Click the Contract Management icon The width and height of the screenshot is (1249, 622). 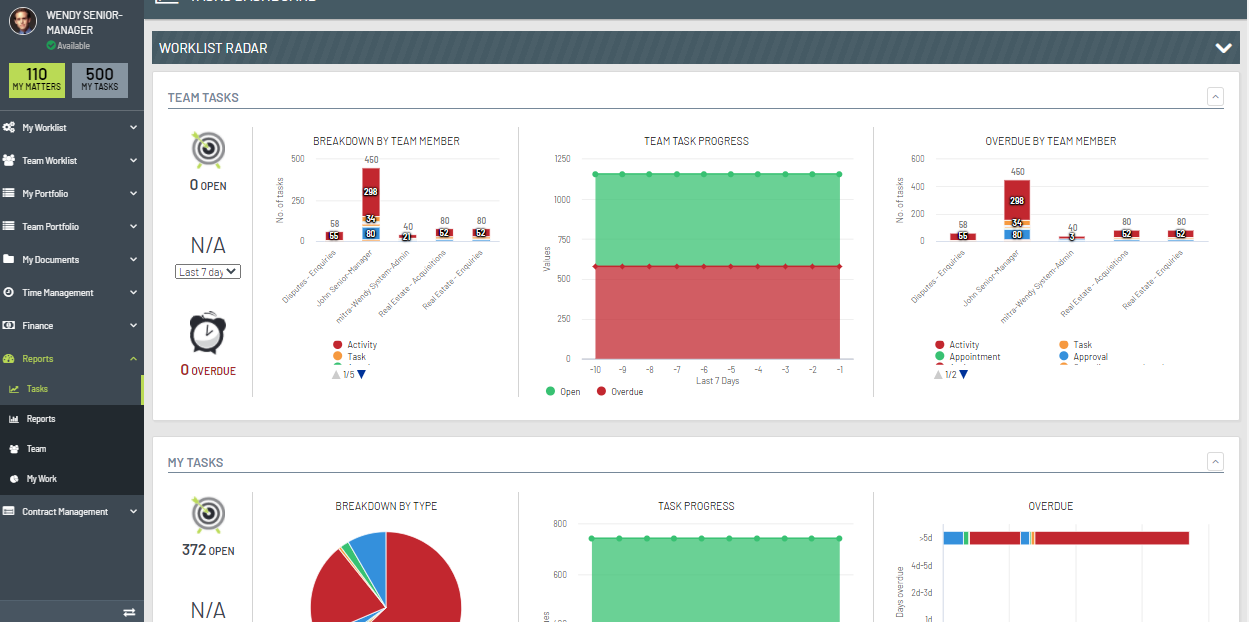tap(9, 512)
